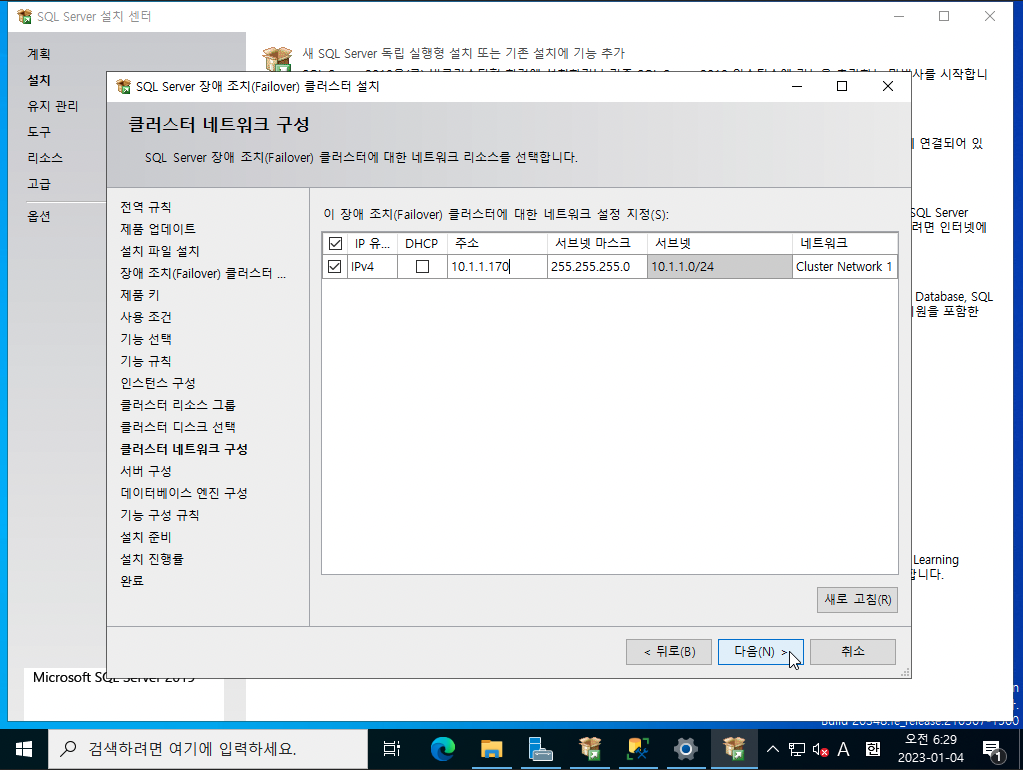Viewport: 1023px width, 770px height.
Task: Click the 데이터베이스 엔진 구성 wizard step
Action: tap(184, 493)
